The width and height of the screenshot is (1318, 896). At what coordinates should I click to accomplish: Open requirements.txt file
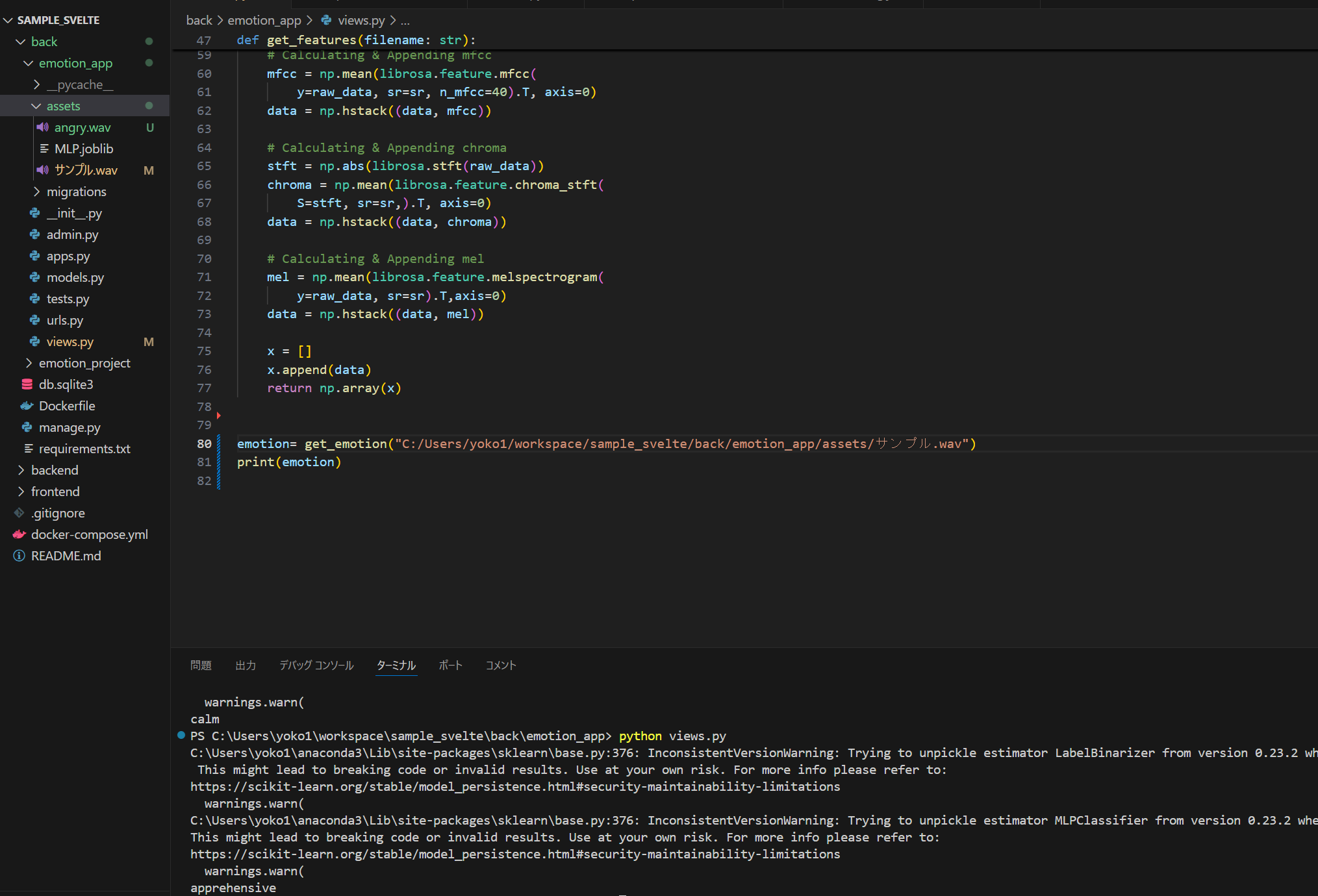(x=84, y=449)
